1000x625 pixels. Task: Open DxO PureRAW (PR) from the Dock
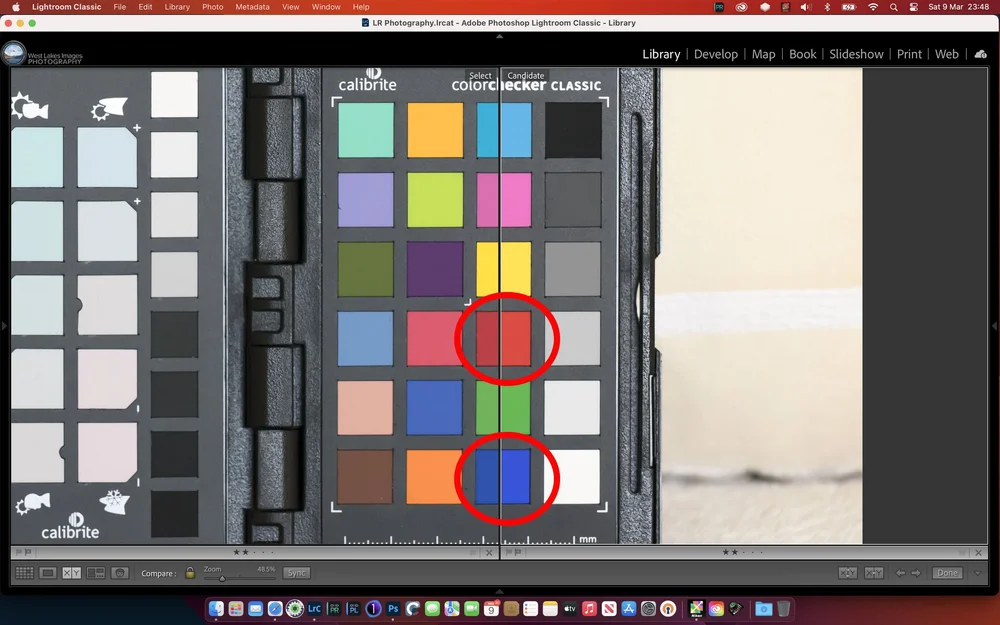click(334, 608)
